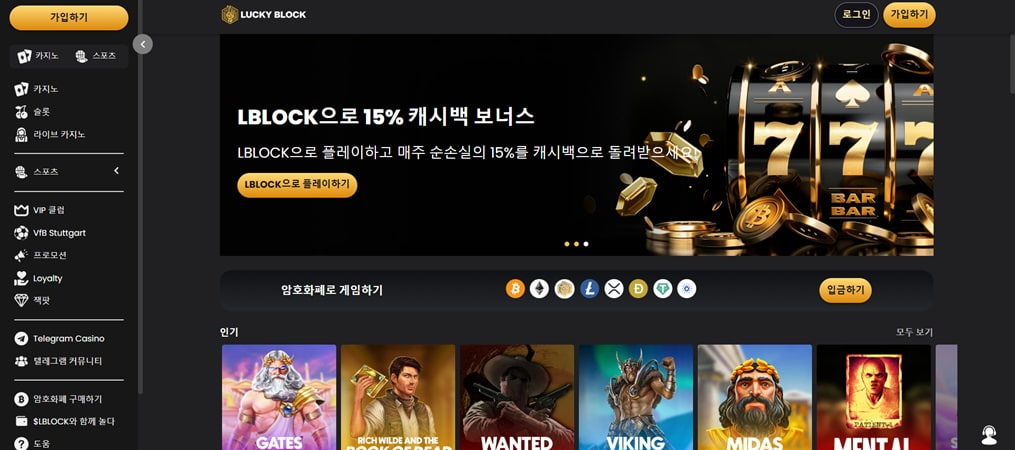Screen dimensions: 1015x450
Task: Collapse the sidebar with arrow button
Action: (x=142, y=44)
